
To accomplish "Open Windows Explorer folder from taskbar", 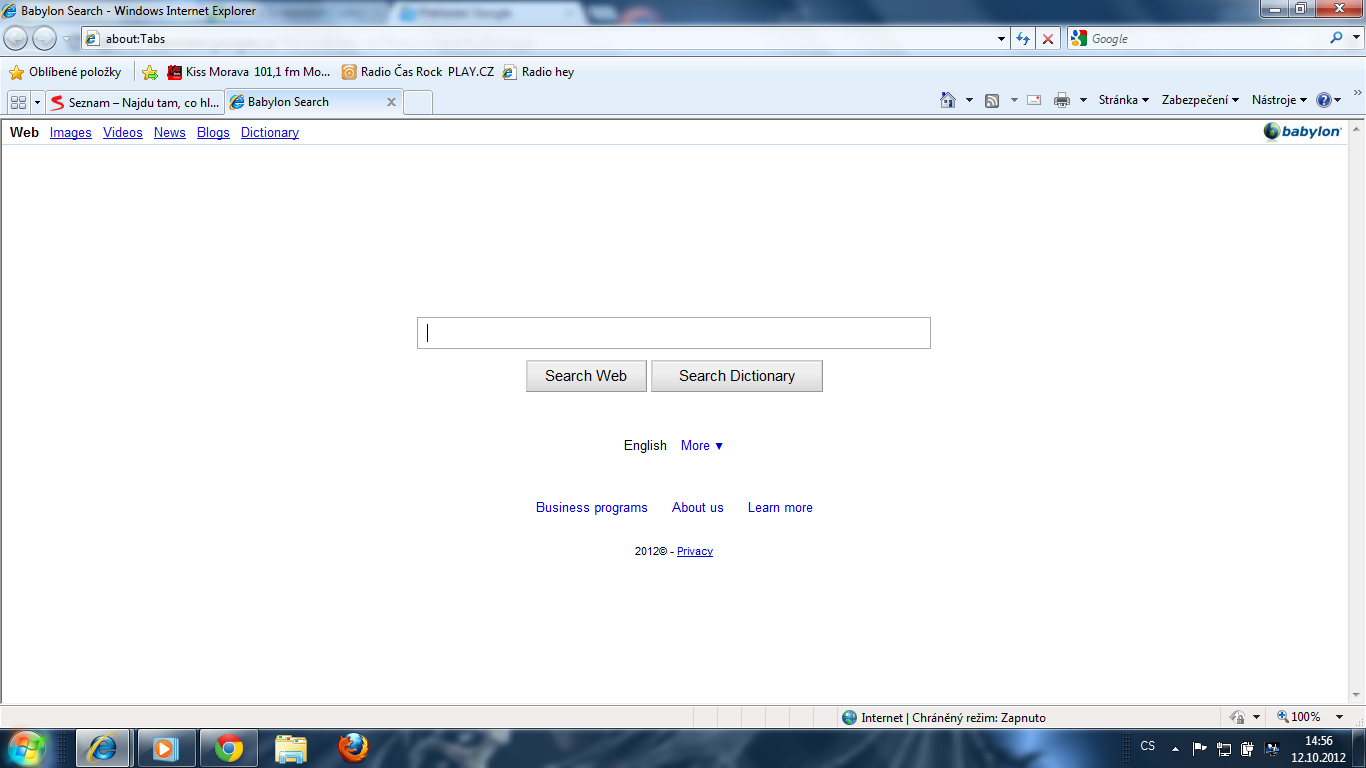I will (291, 748).
